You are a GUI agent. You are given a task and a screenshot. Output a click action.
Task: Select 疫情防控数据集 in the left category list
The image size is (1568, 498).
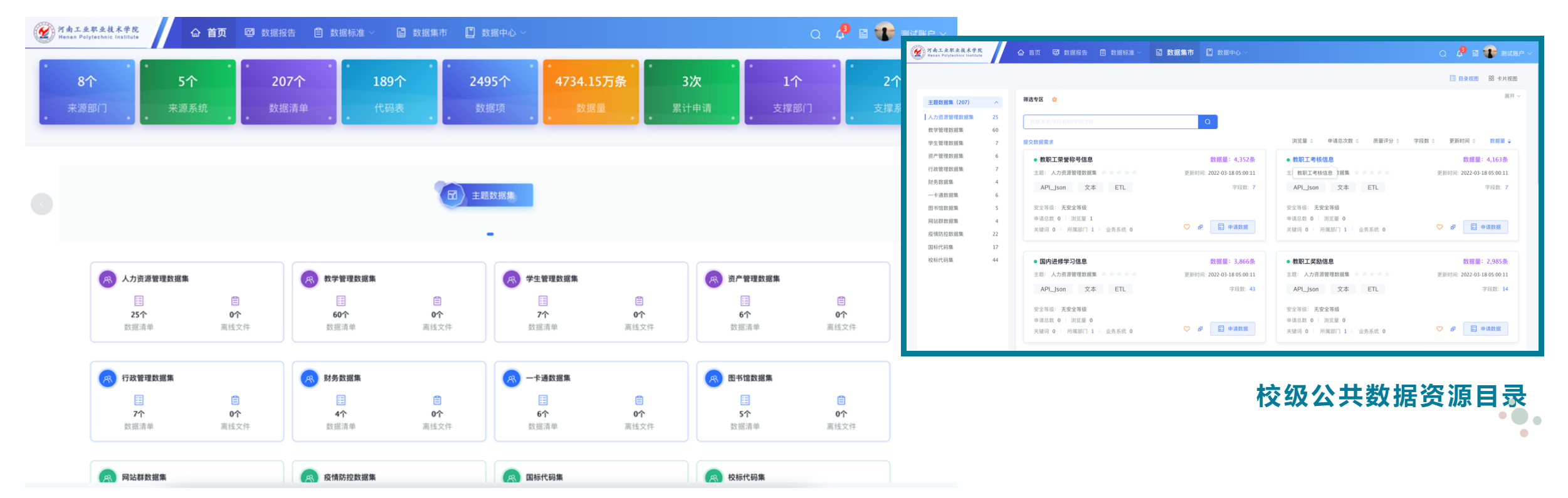pyautogui.click(x=945, y=234)
